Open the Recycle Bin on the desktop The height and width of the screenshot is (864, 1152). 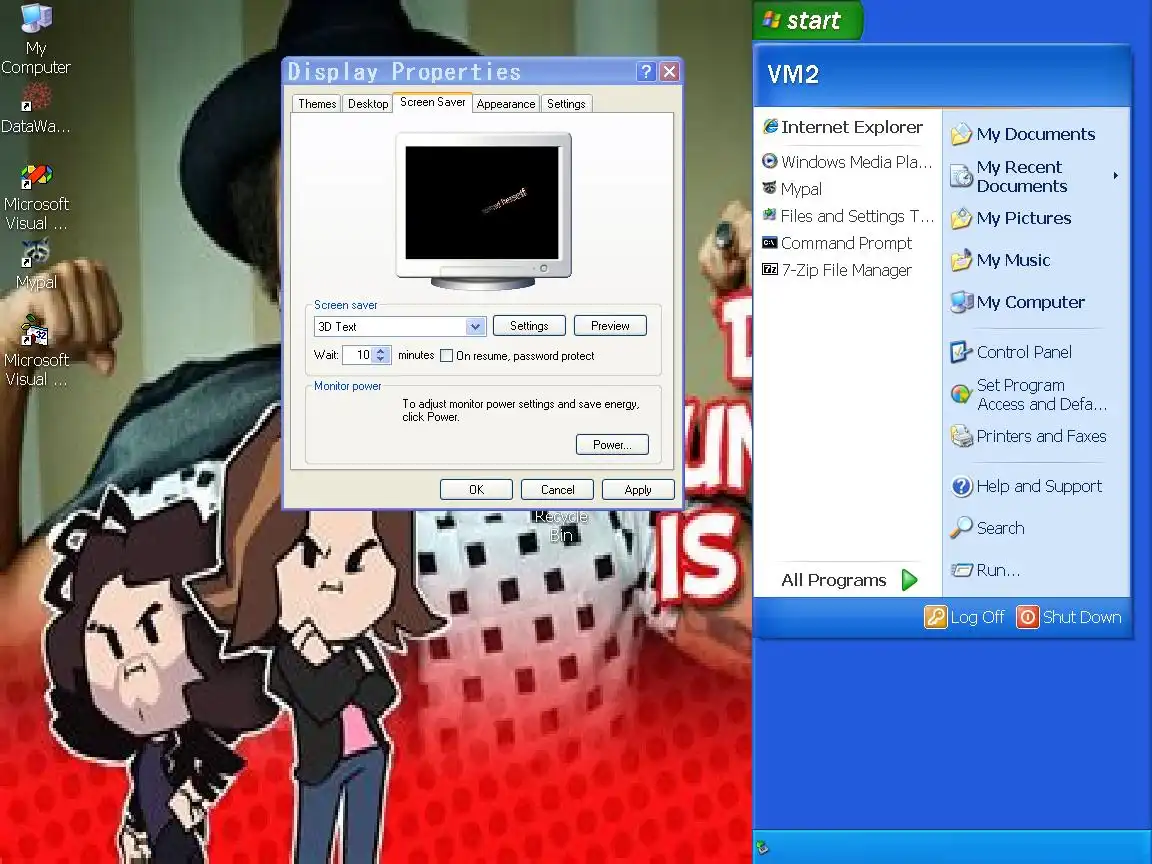(x=561, y=525)
